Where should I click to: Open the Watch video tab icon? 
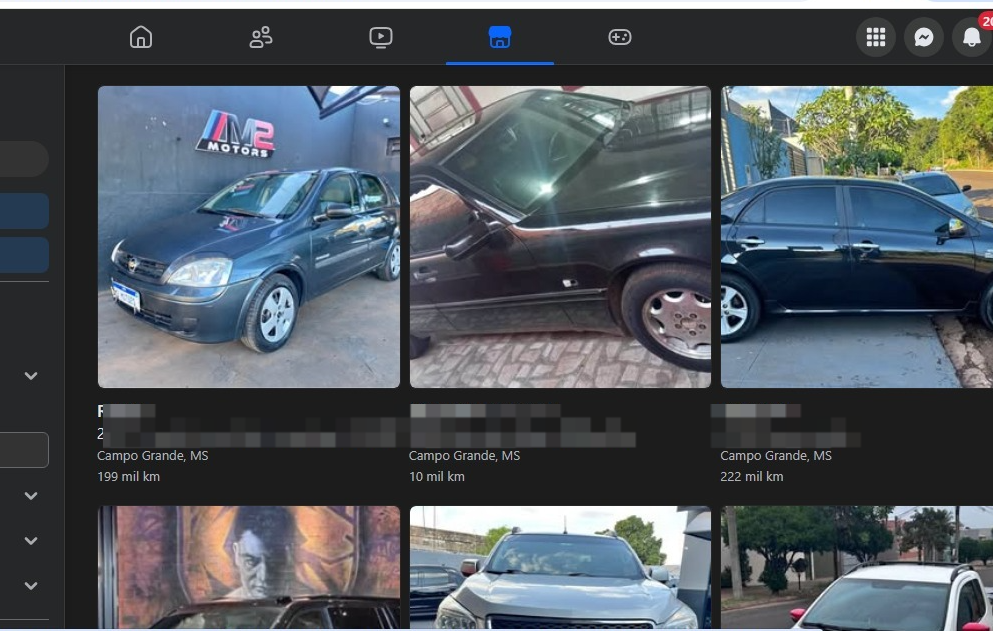(x=381, y=37)
